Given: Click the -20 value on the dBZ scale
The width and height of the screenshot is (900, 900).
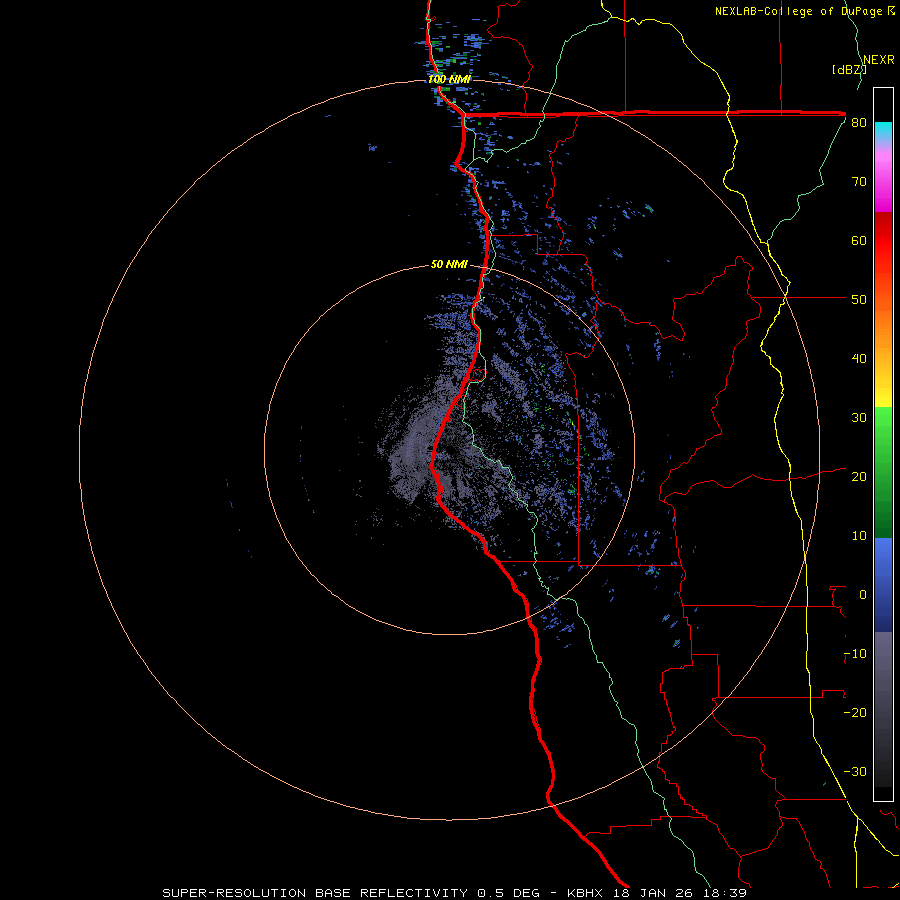Looking at the screenshot, I should coord(855,713).
